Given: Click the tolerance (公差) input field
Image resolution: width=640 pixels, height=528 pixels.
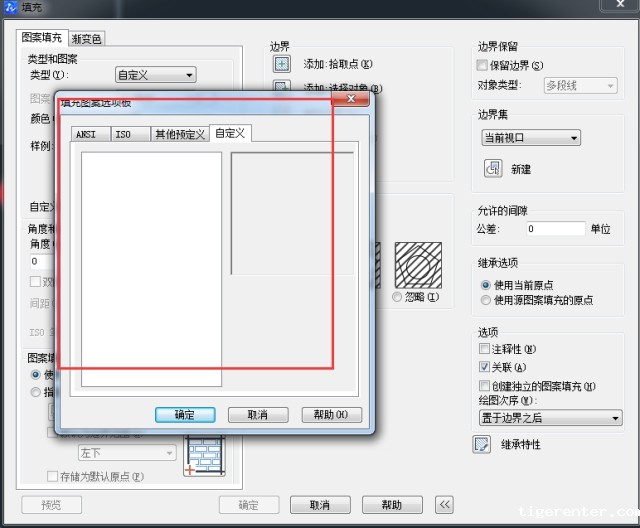Looking at the screenshot, I should click(556, 229).
